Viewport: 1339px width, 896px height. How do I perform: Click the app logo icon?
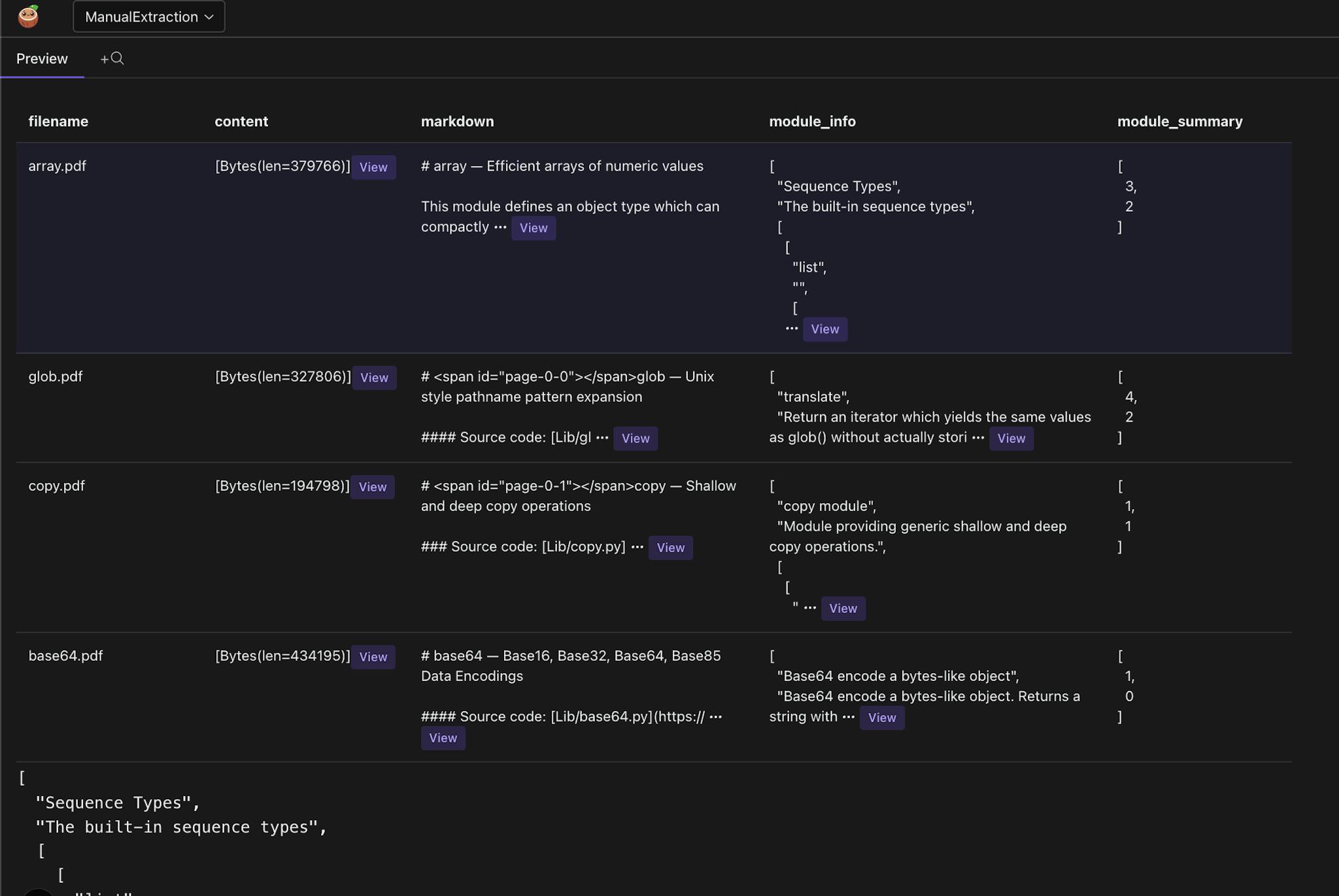28,16
